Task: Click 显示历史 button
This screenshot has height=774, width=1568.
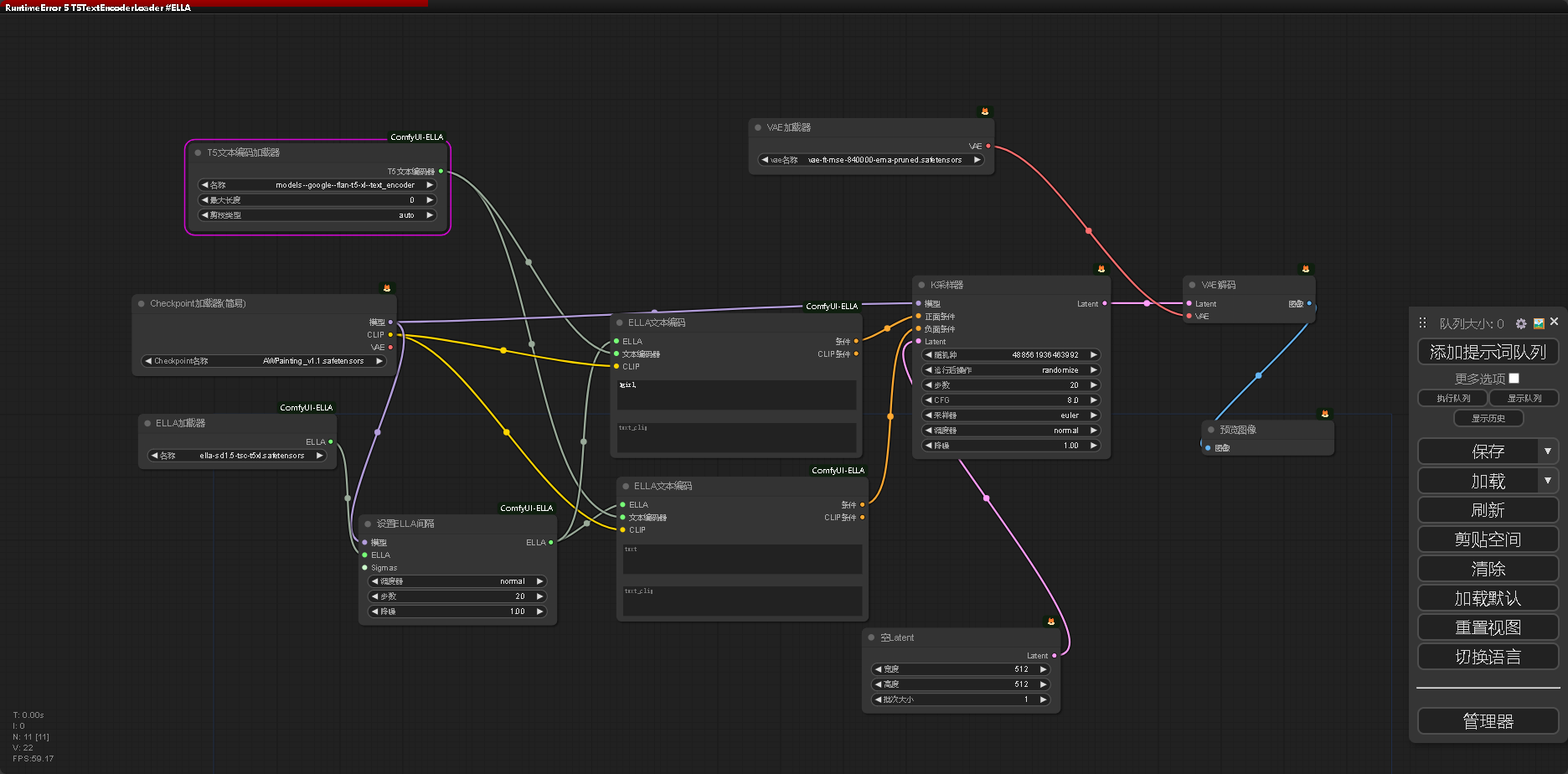Action: click(1488, 418)
